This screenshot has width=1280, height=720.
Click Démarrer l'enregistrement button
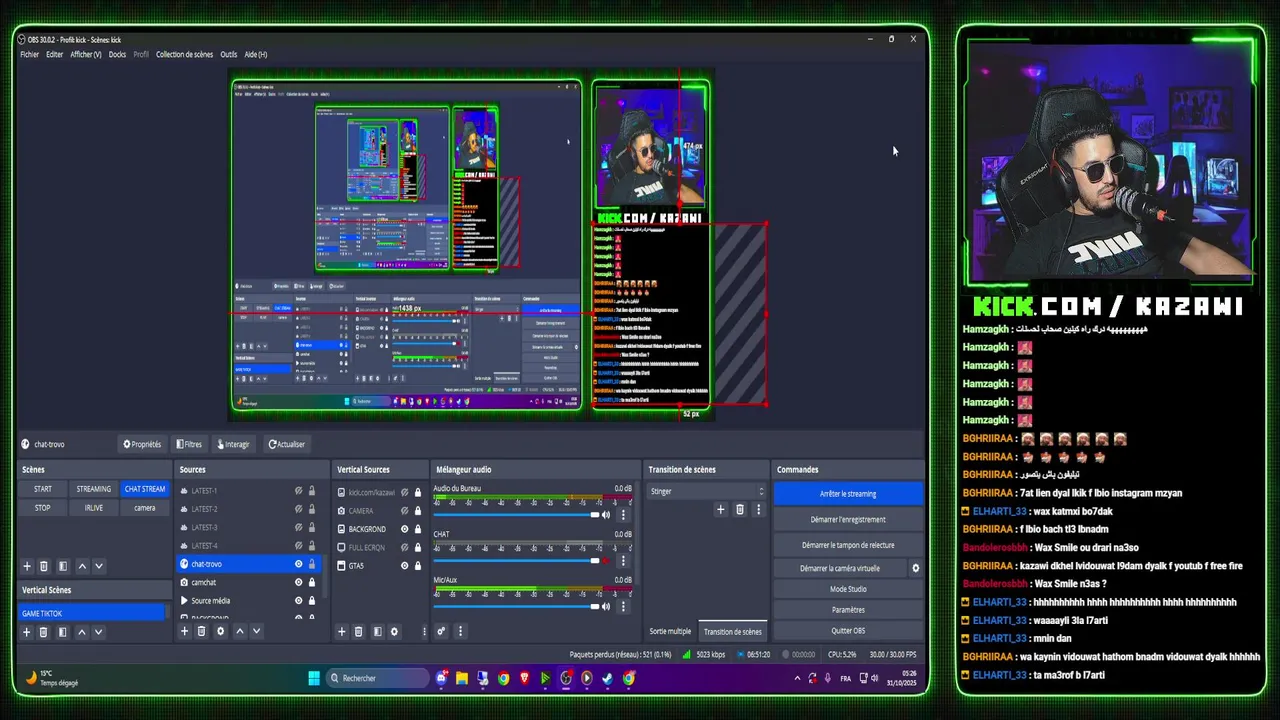848,519
